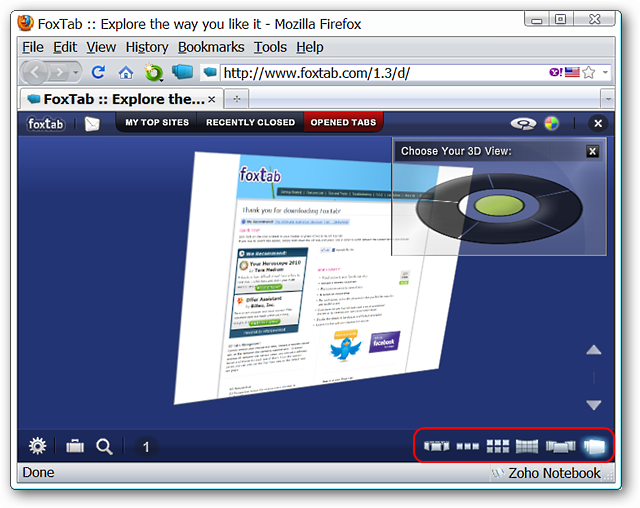The image size is (640, 508).
Task: Click the Firefox Back navigation button
Action: click(x=35, y=73)
